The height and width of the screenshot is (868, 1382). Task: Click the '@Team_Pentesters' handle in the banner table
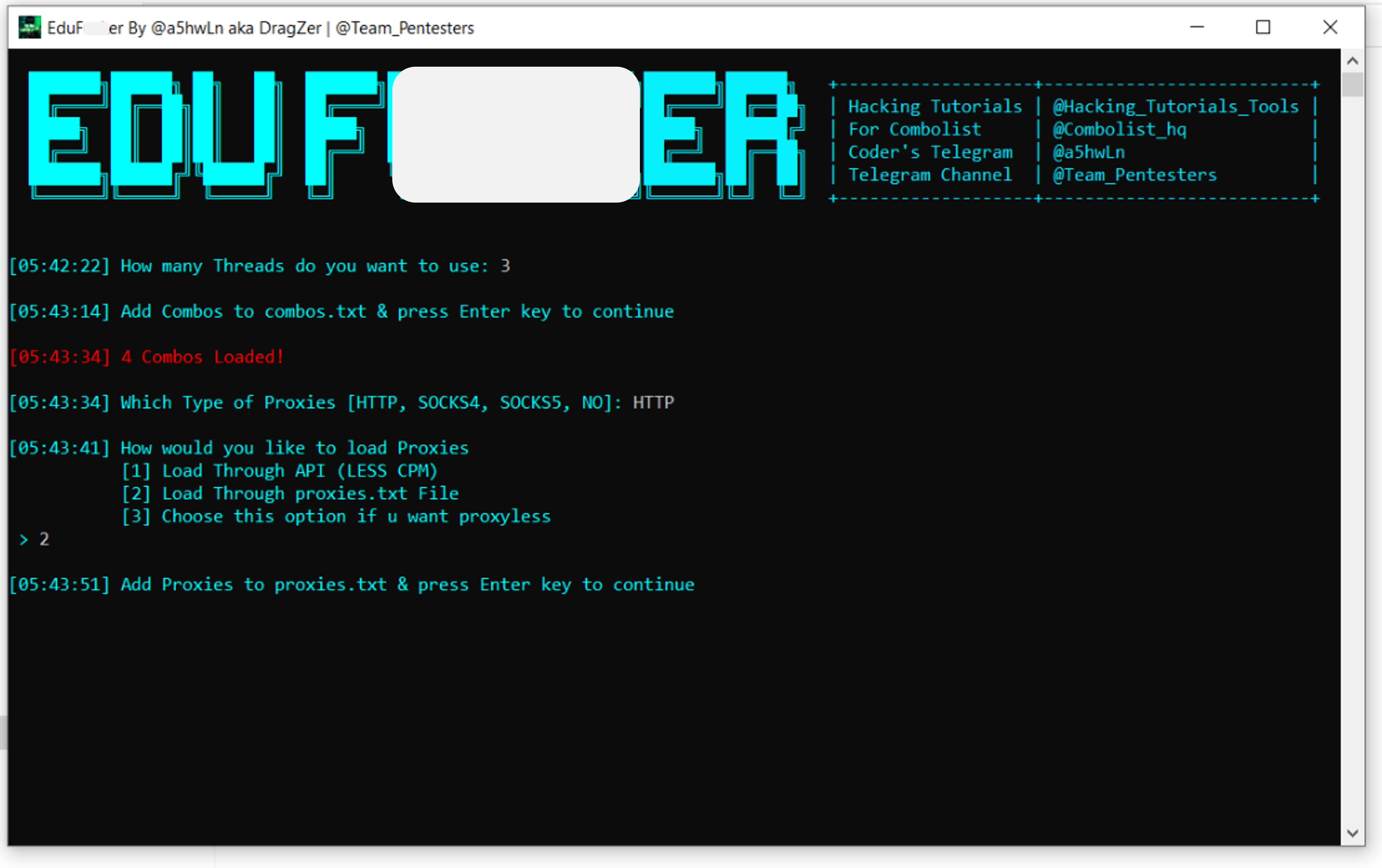(x=1135, y=175)
